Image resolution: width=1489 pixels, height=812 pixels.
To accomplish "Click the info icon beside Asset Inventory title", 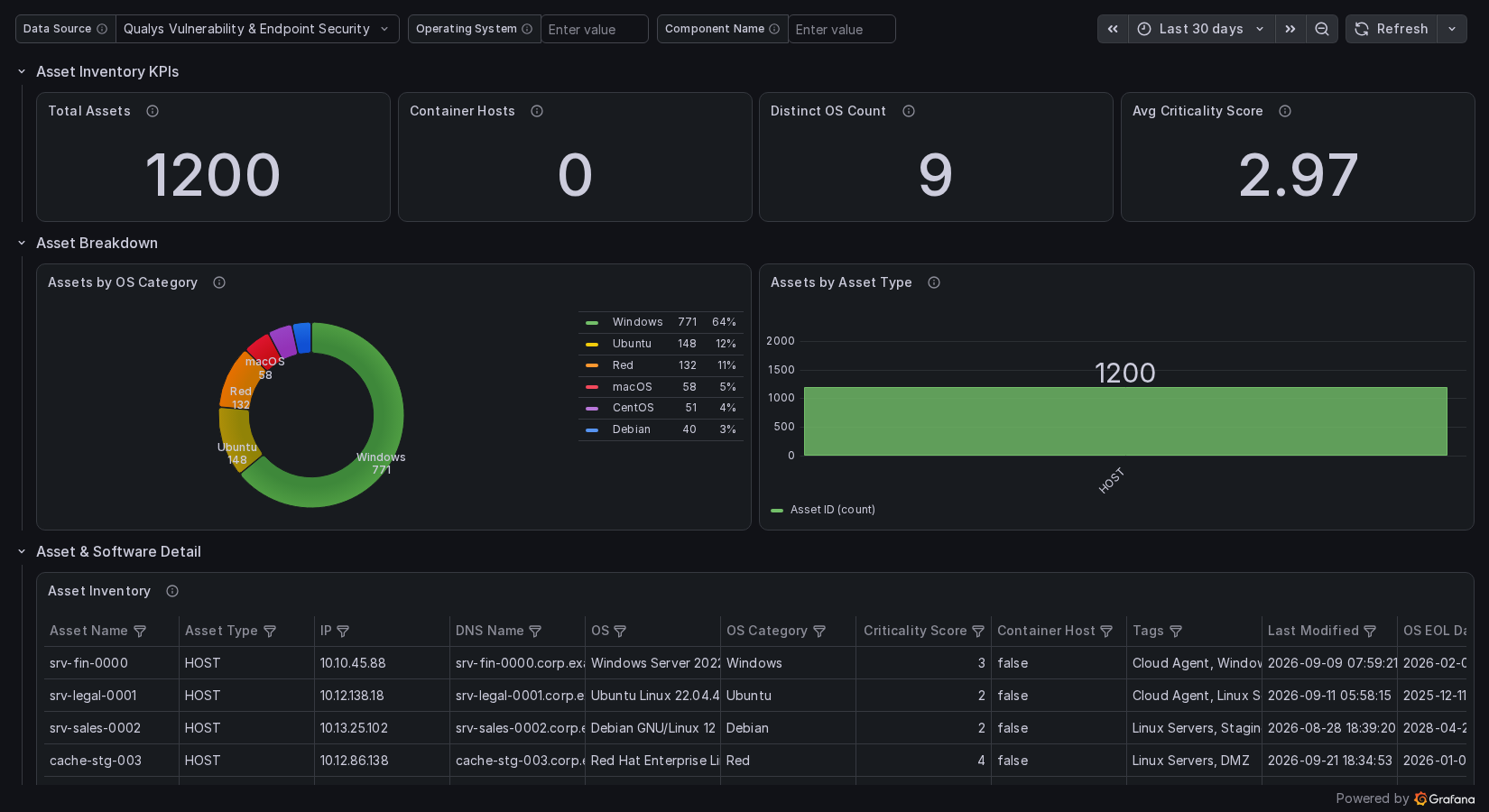I will [x=172, y=591].
